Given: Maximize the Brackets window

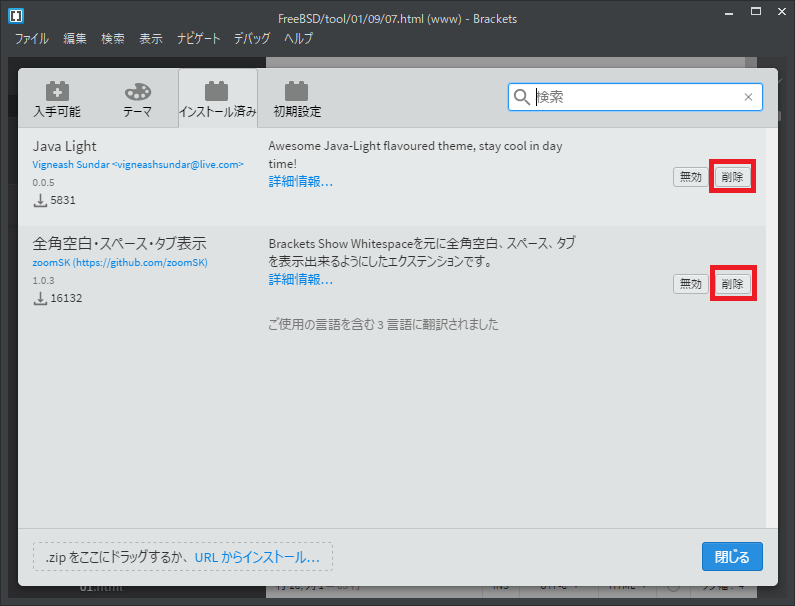Looking at the screenshot, I should (x=756, y=12).
